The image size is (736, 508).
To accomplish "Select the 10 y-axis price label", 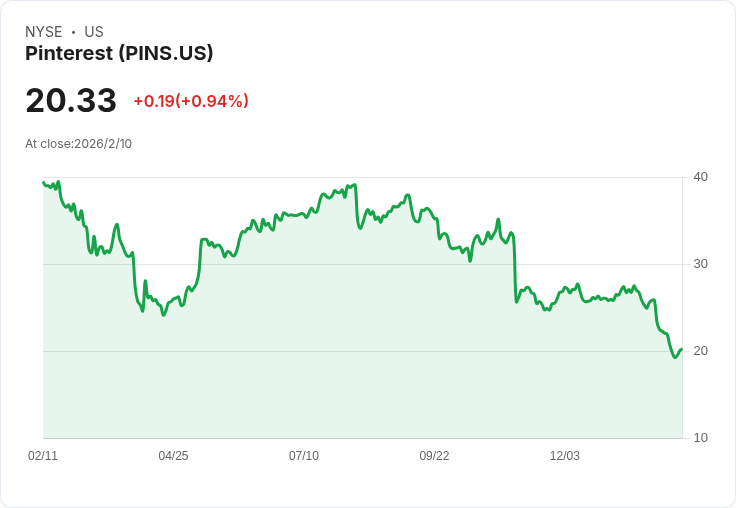I will (701, 438).
